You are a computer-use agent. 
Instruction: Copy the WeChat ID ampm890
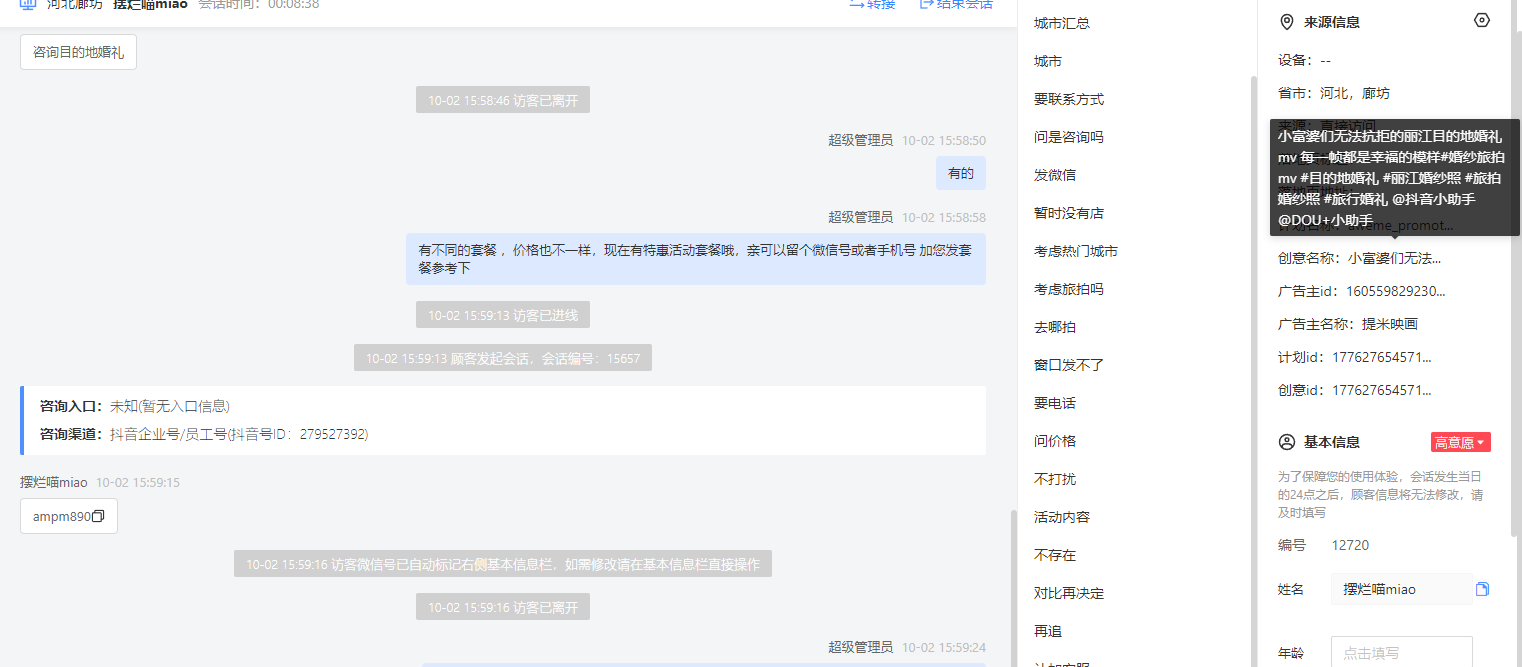click(98, 517)
